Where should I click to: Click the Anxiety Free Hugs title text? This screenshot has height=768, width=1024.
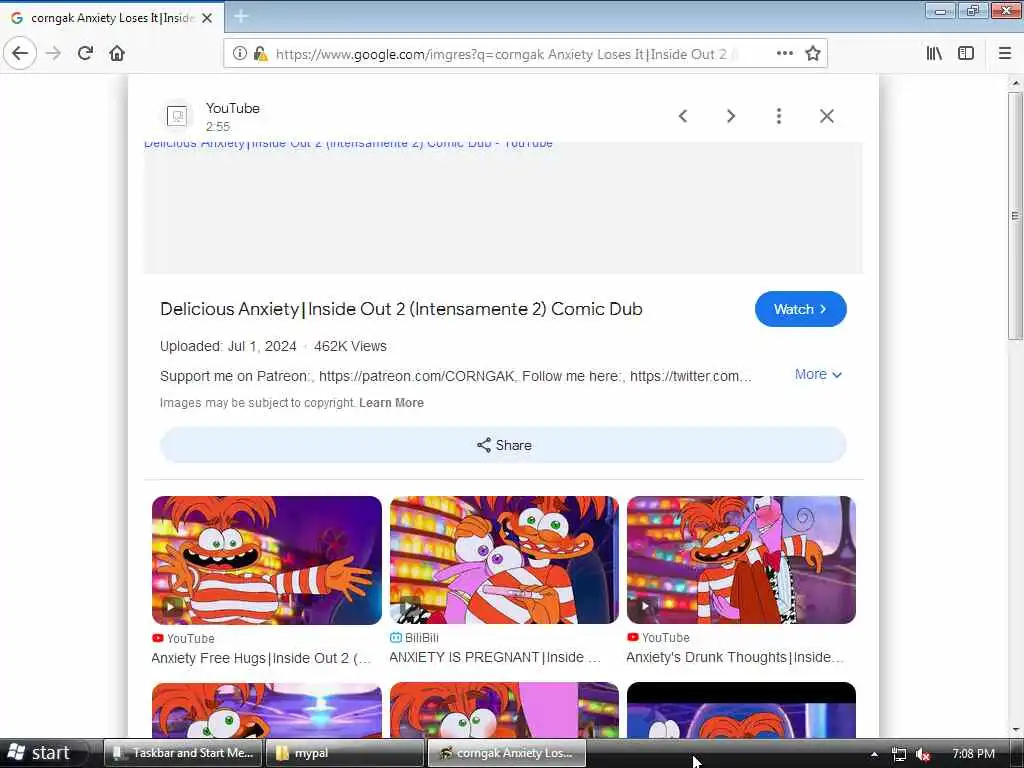(261, 658)
